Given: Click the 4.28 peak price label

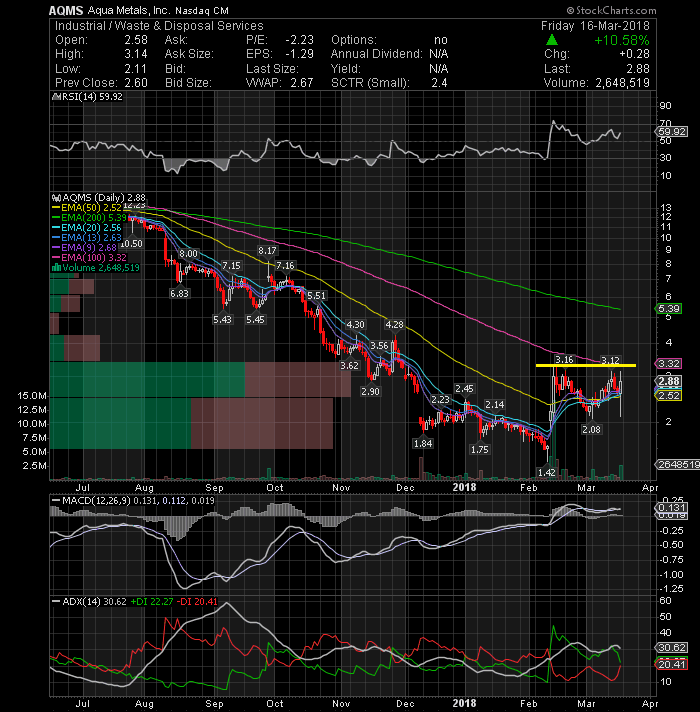Looking at the screenshot, I should pos(394,325).
